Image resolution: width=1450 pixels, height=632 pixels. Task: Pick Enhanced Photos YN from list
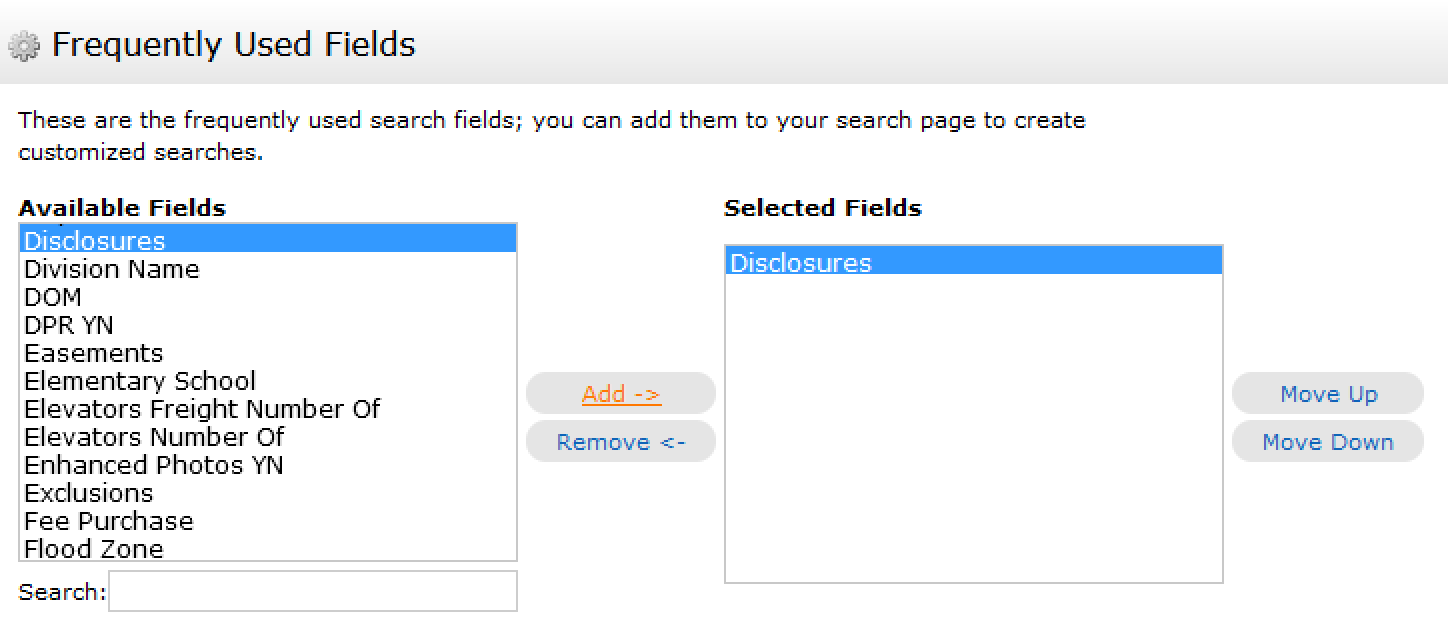click(x=268, y=465)
